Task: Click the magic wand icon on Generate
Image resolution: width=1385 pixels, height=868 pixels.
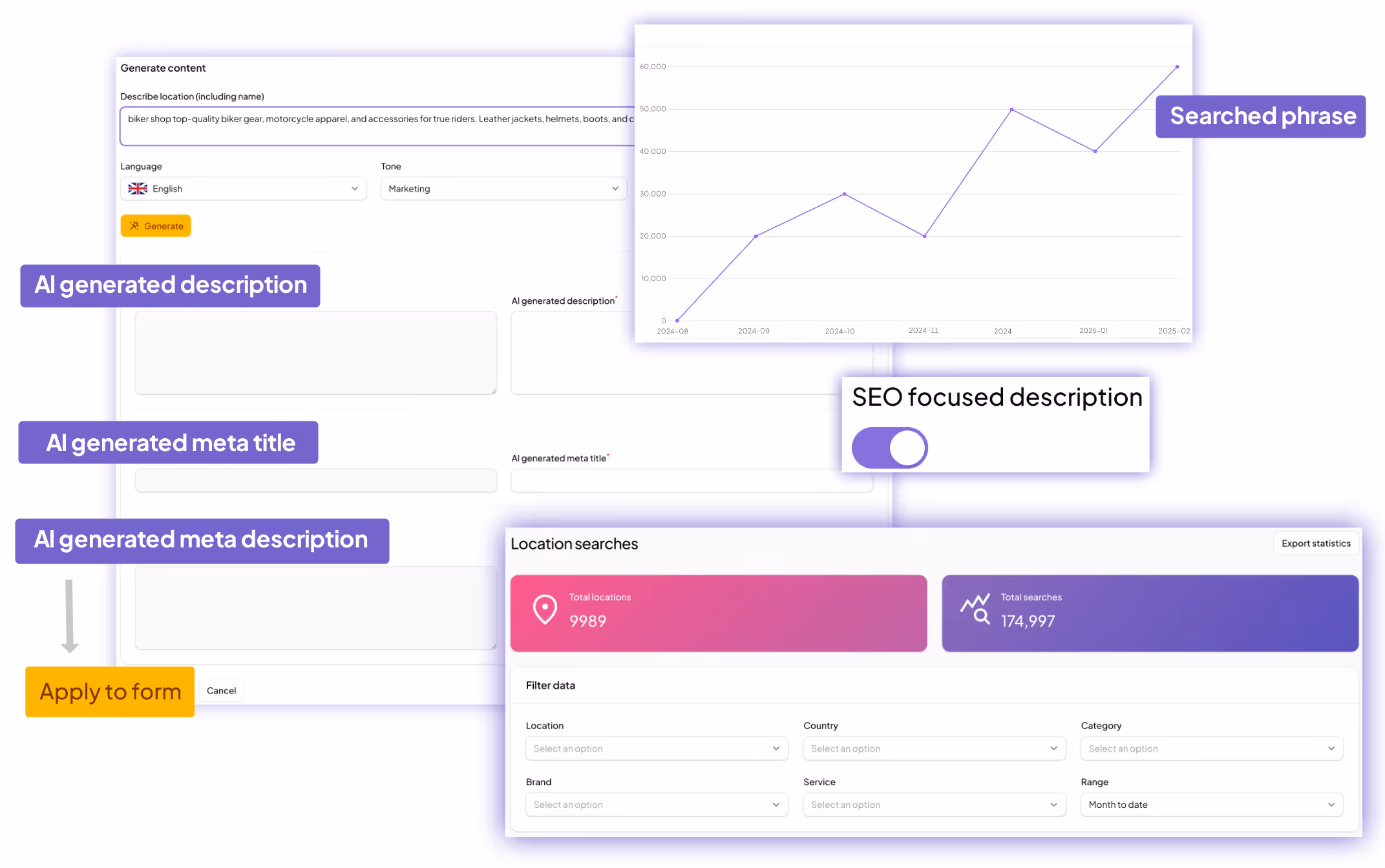Action: (x=134, y=226)
